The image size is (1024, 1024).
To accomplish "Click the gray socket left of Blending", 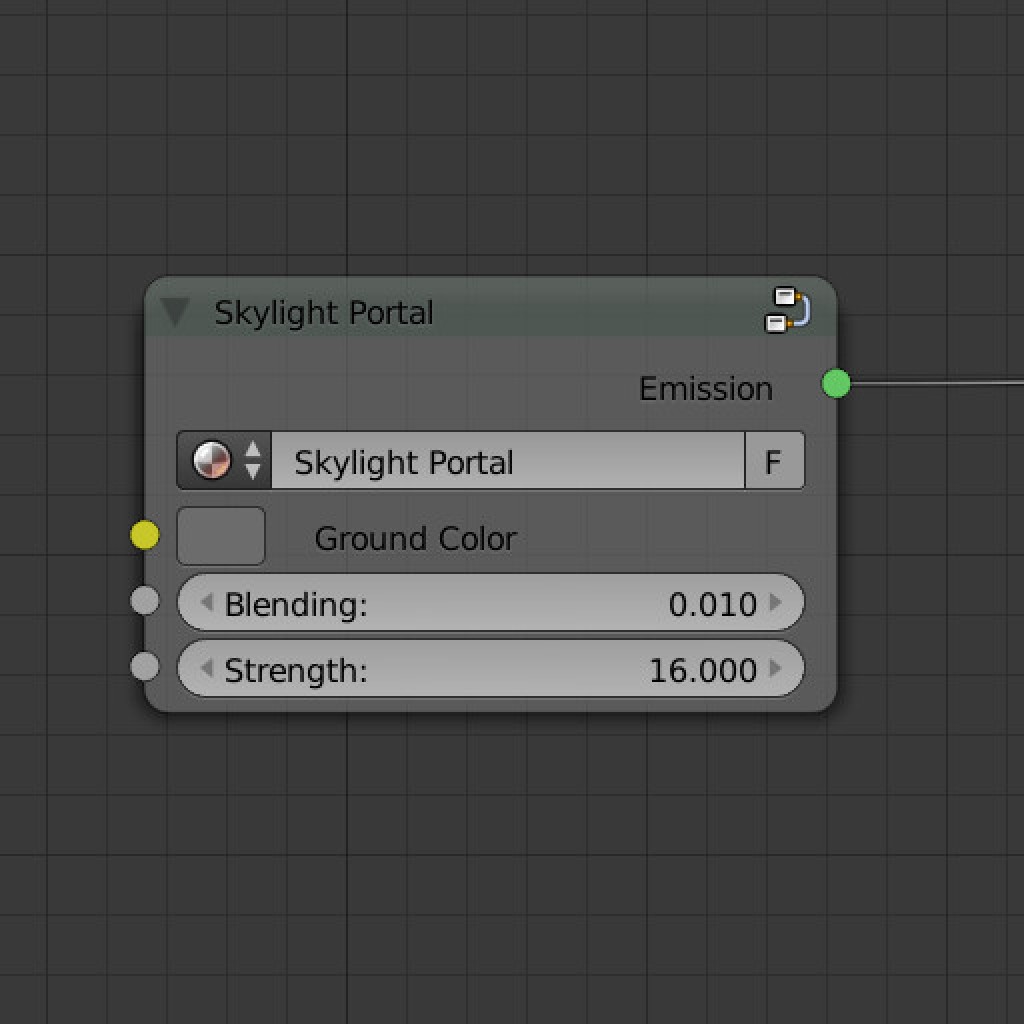I will (144, 600).
